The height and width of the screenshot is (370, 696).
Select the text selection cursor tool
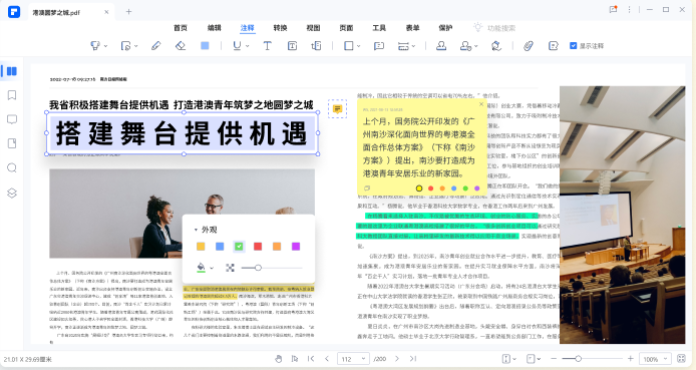pyautogui.click(x=294, y=358)
